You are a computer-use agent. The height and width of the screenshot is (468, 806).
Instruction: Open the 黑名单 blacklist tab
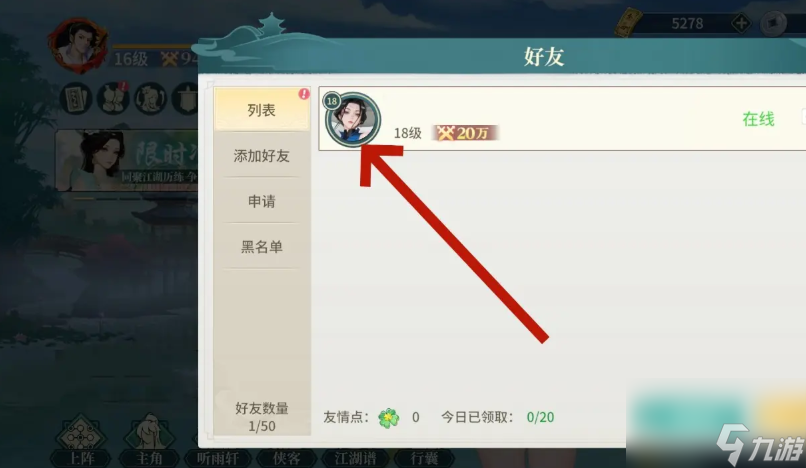coord(262,246)
